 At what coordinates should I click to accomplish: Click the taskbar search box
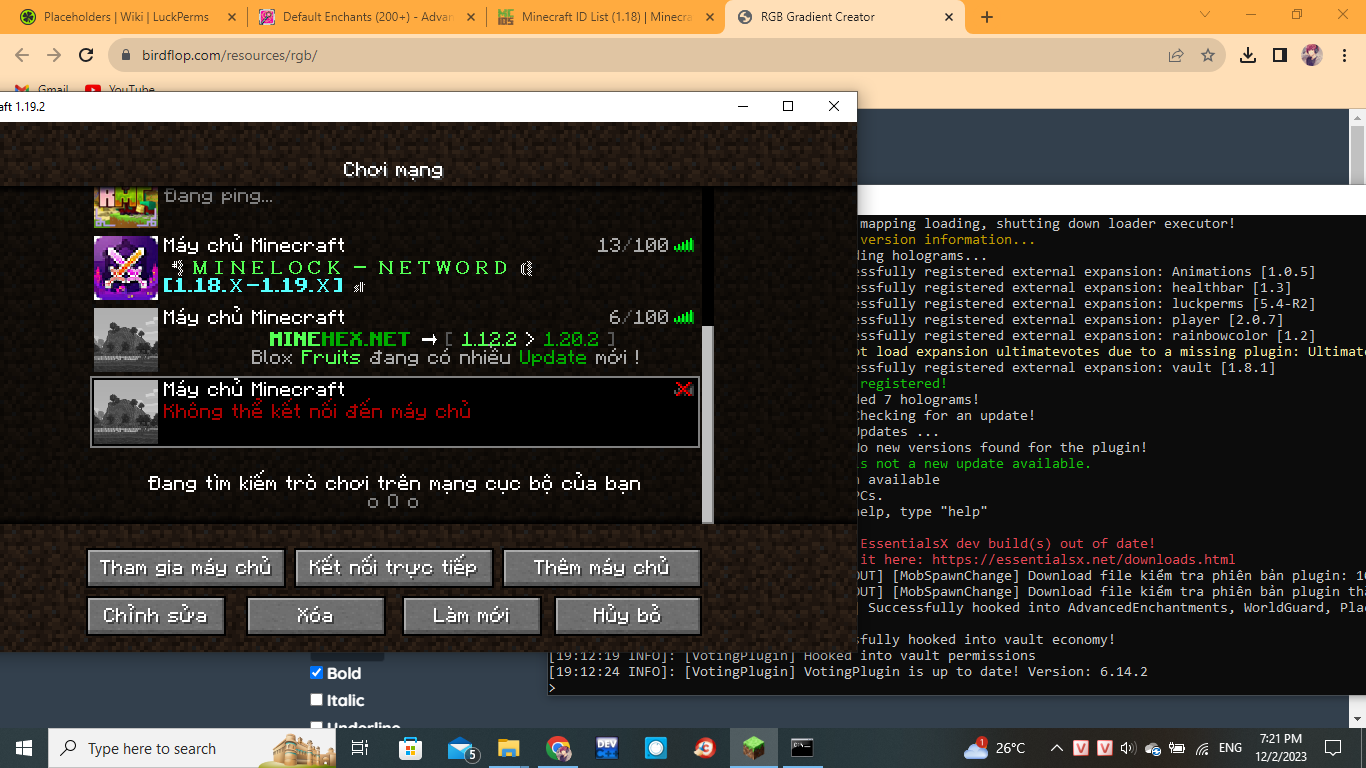[193, 748]
